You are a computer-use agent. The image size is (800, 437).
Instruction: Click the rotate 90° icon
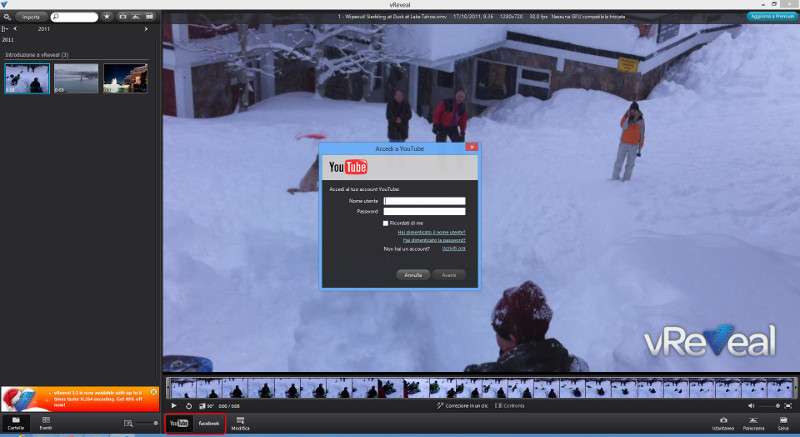click(x=188, y=406)
